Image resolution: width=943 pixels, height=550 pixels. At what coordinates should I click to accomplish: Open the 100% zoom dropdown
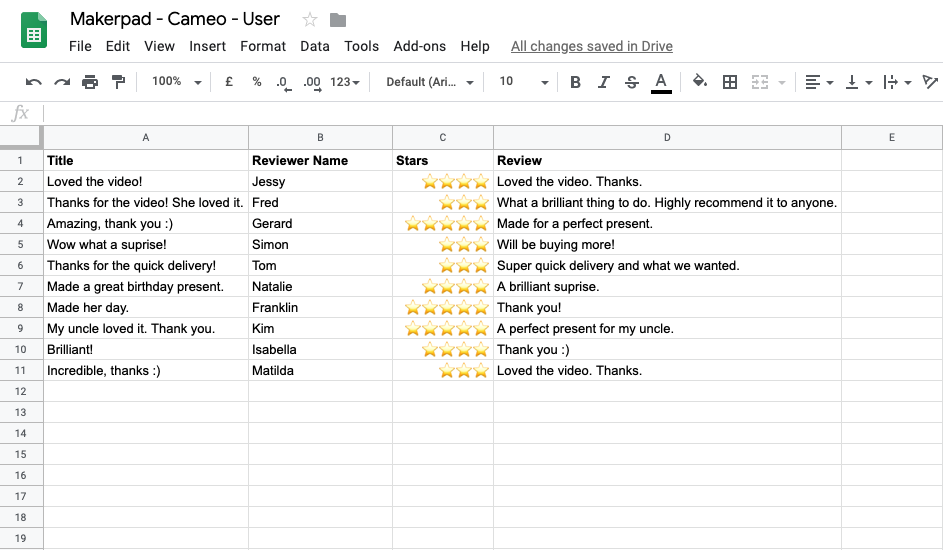click(x=176, y=81)
